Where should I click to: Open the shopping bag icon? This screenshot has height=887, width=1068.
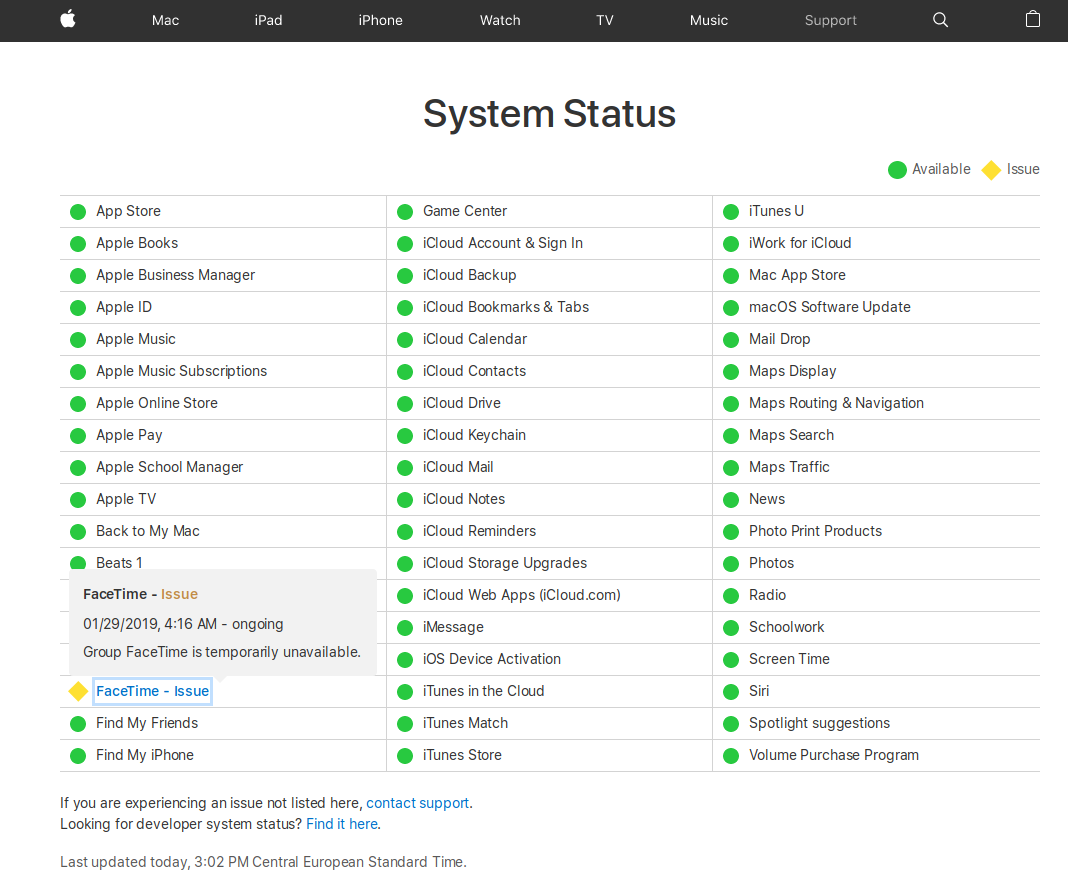tap(1033, 19)
